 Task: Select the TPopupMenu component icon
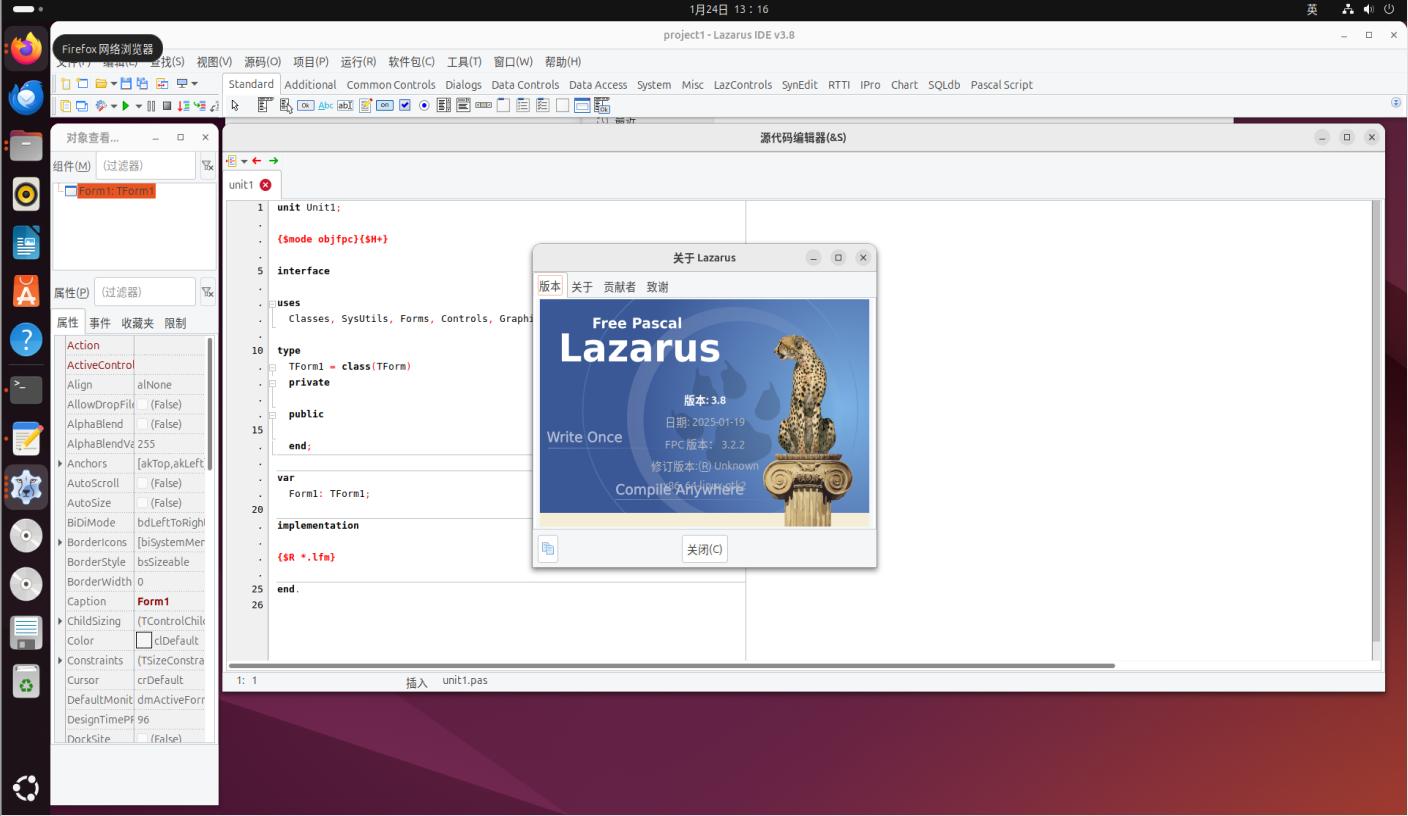coord(286,105)
